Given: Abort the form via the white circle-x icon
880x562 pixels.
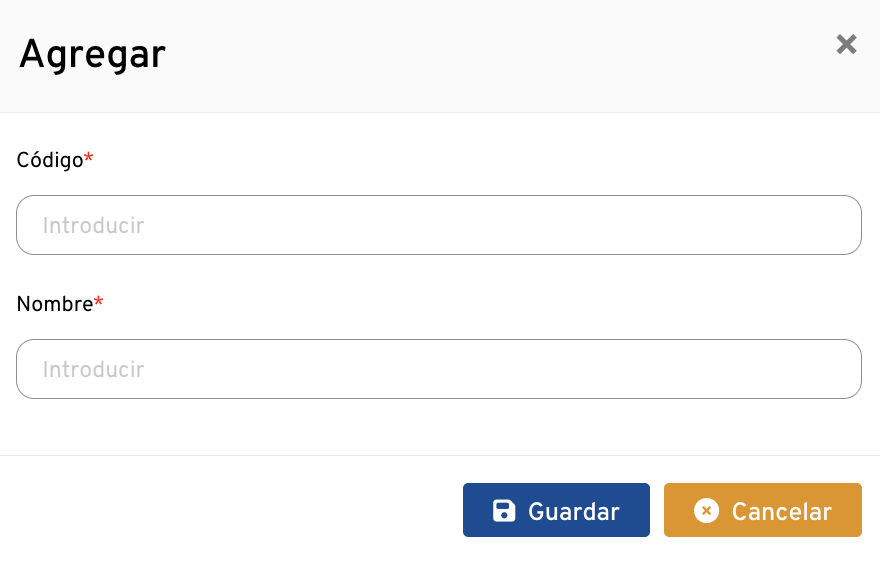Looking at the screenshot, I should point(706,511).
